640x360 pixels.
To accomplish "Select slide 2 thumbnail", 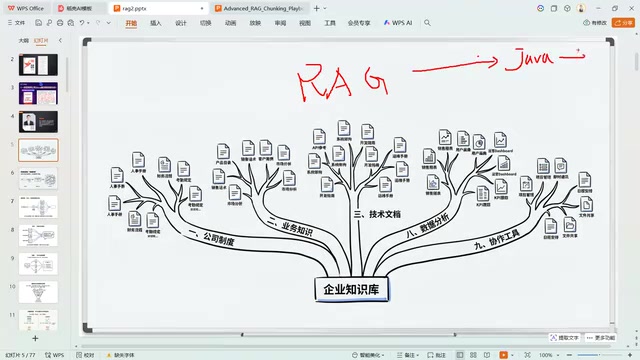I will [38, 65].
